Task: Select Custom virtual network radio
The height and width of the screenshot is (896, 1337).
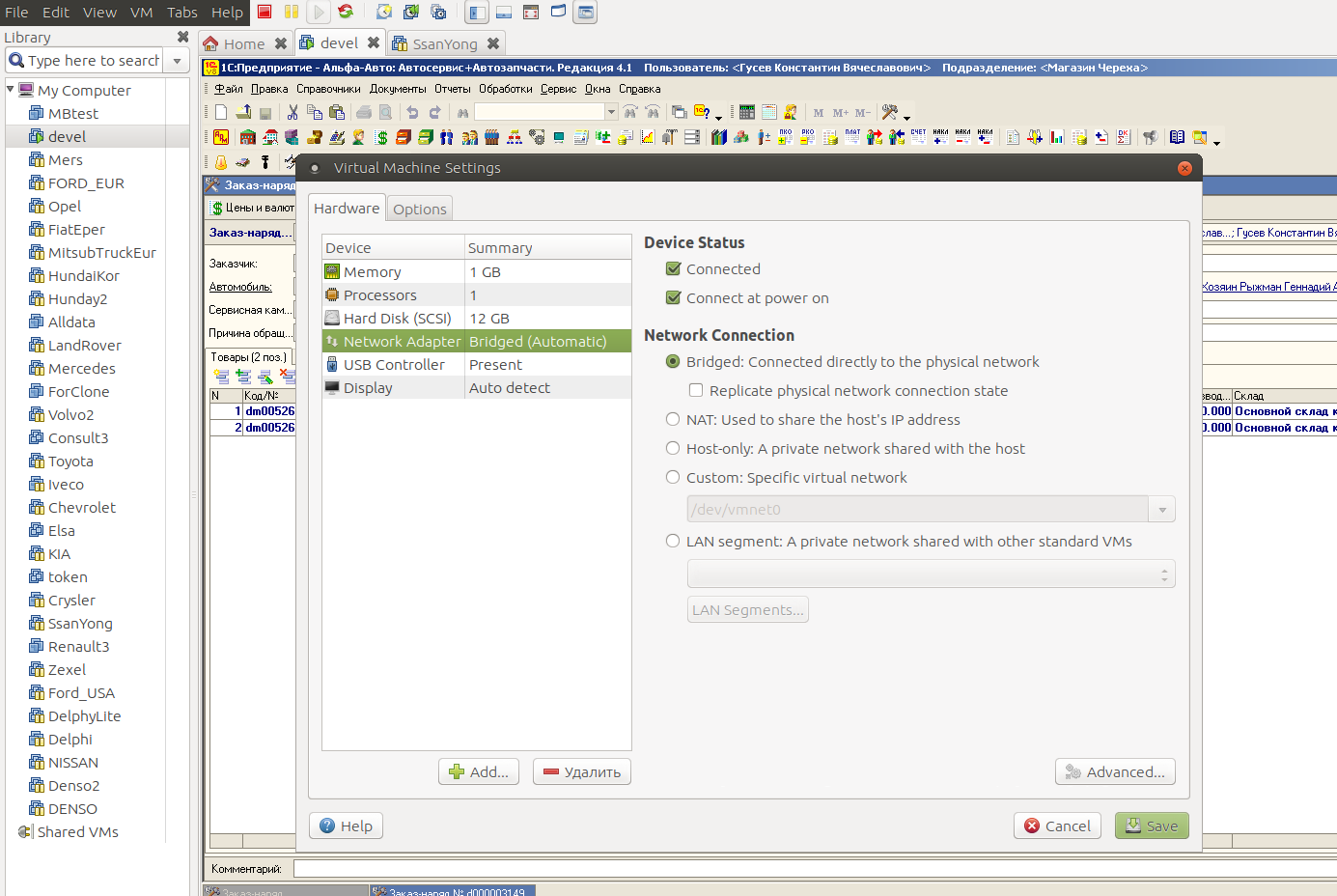Action: tap(673, 478)
